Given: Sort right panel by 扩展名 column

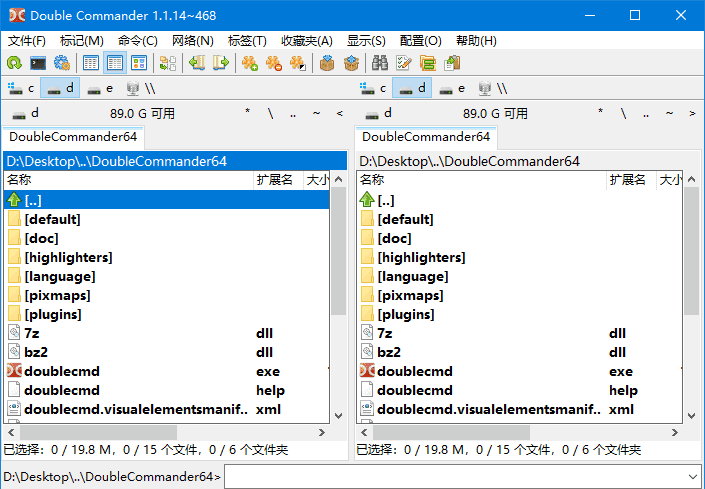Looking at the screenshot, I should pos(631,180).
